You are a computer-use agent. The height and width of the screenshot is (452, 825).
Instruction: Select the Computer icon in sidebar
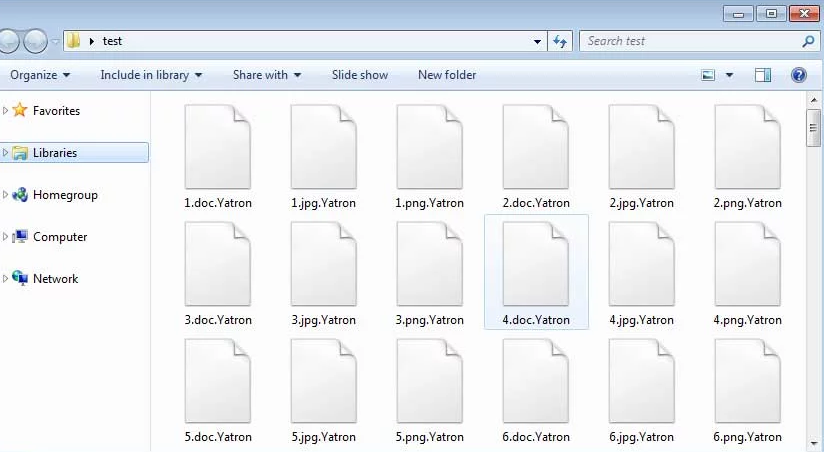tap(20, 237)
